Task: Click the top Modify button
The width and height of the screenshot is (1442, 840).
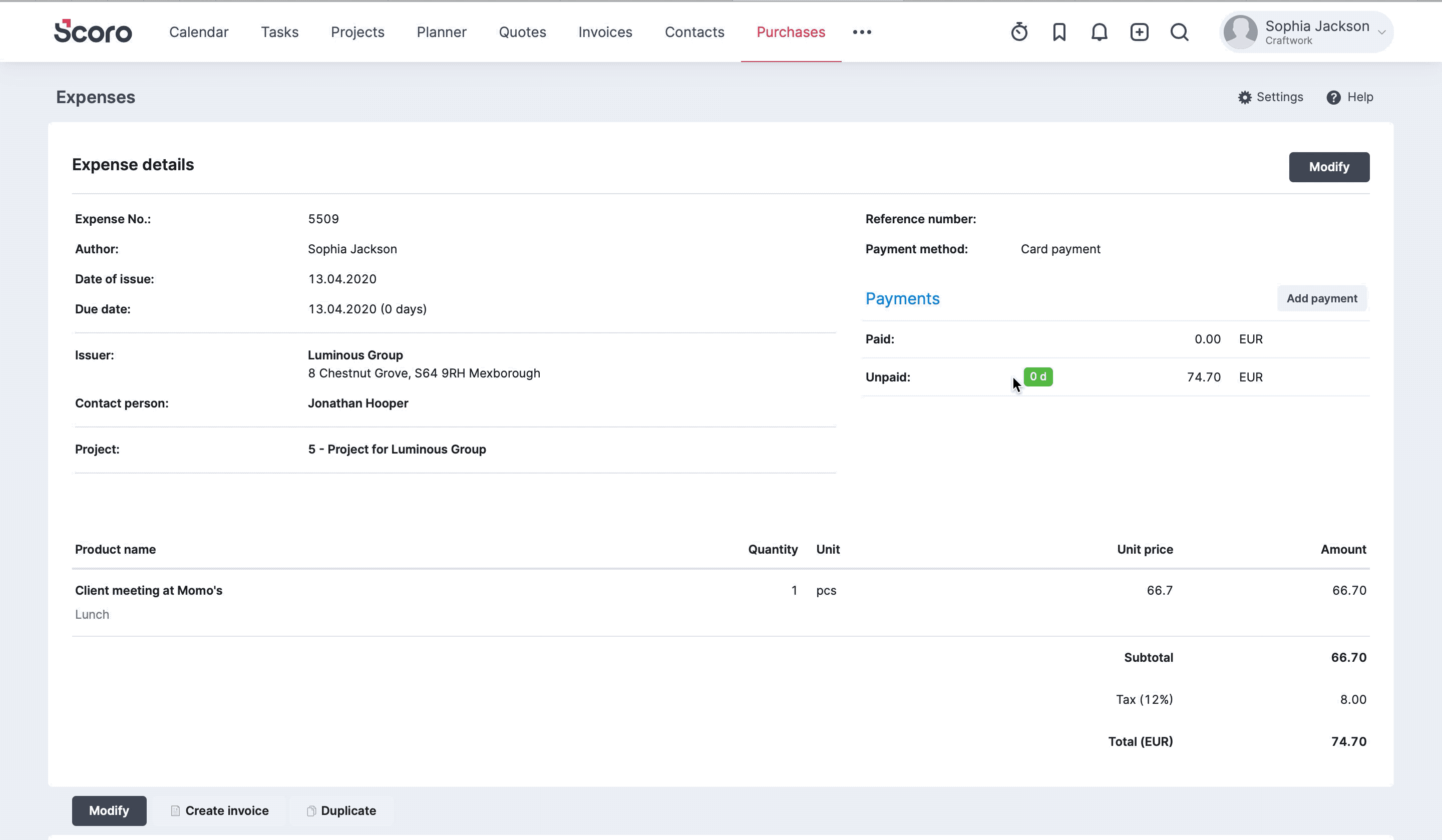Action: click(x=1329, y=167)
